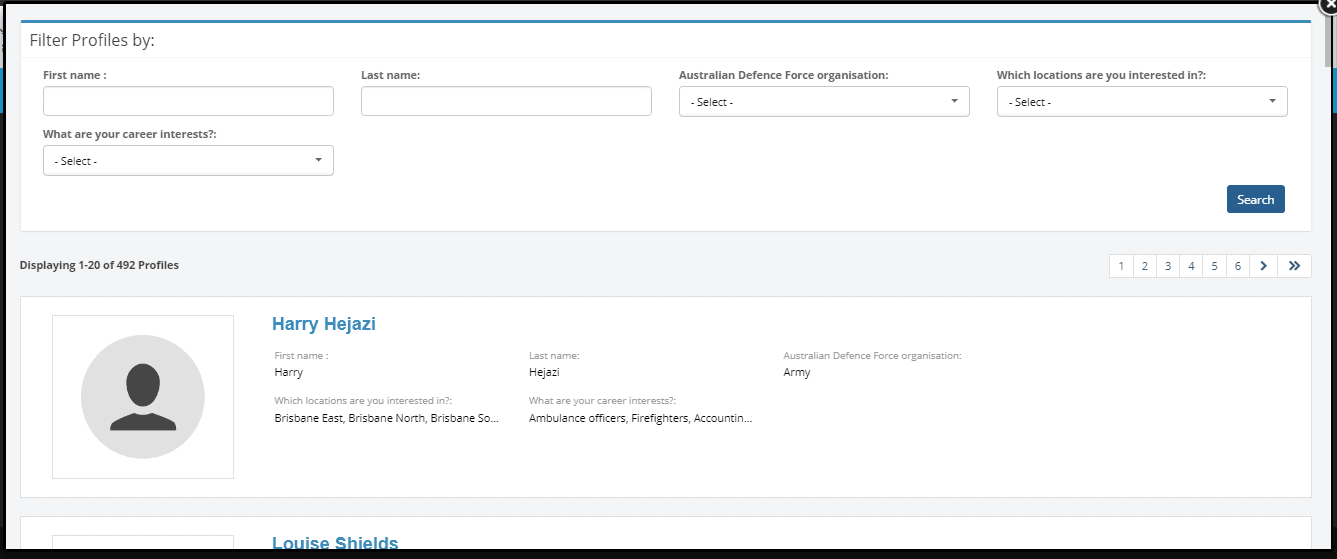Viewport: 1337px width, 559px height.
Task: Open page 5 of profile results
Action: point(1214,266)
